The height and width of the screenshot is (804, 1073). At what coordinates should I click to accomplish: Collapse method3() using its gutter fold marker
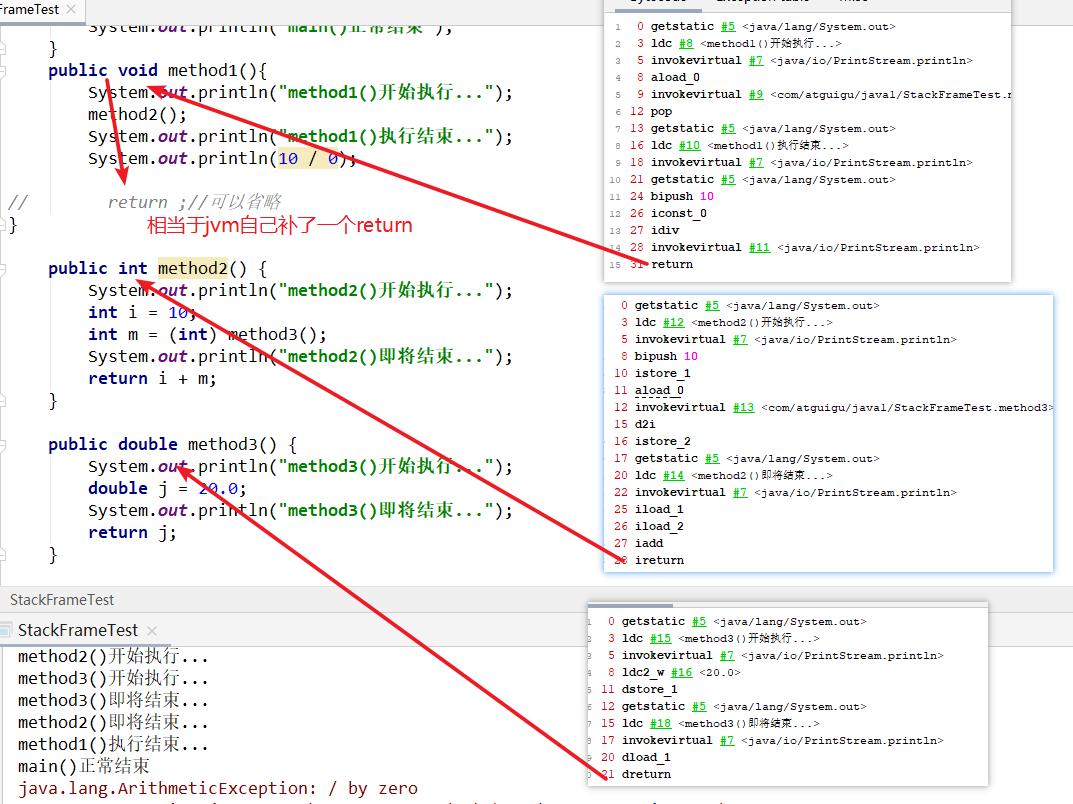tap(3, 445)
